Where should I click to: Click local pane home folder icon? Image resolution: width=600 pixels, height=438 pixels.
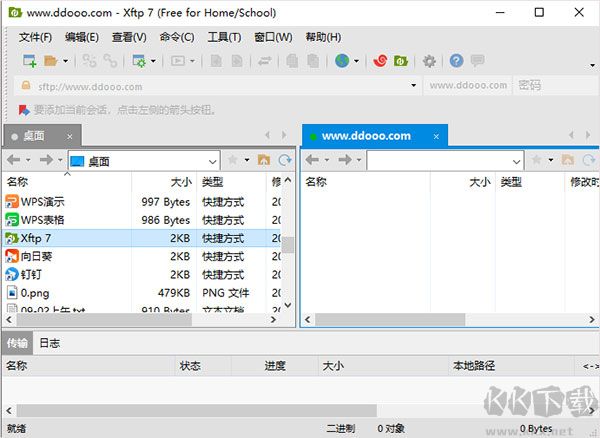264,160
